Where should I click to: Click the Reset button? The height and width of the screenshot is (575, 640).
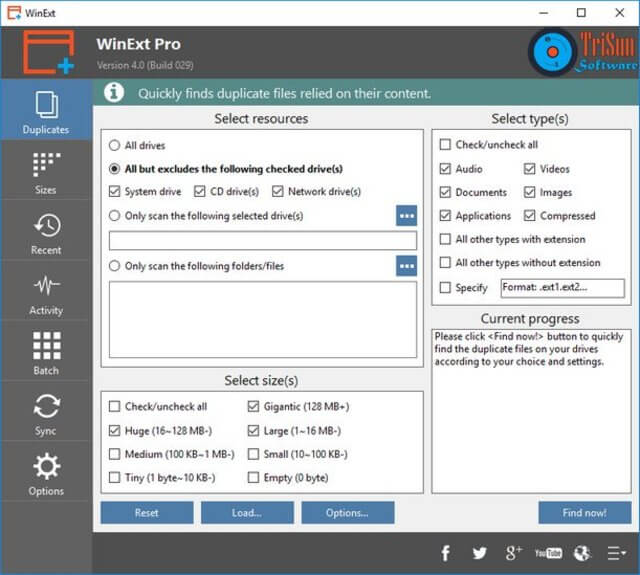(x=147, y=513)
